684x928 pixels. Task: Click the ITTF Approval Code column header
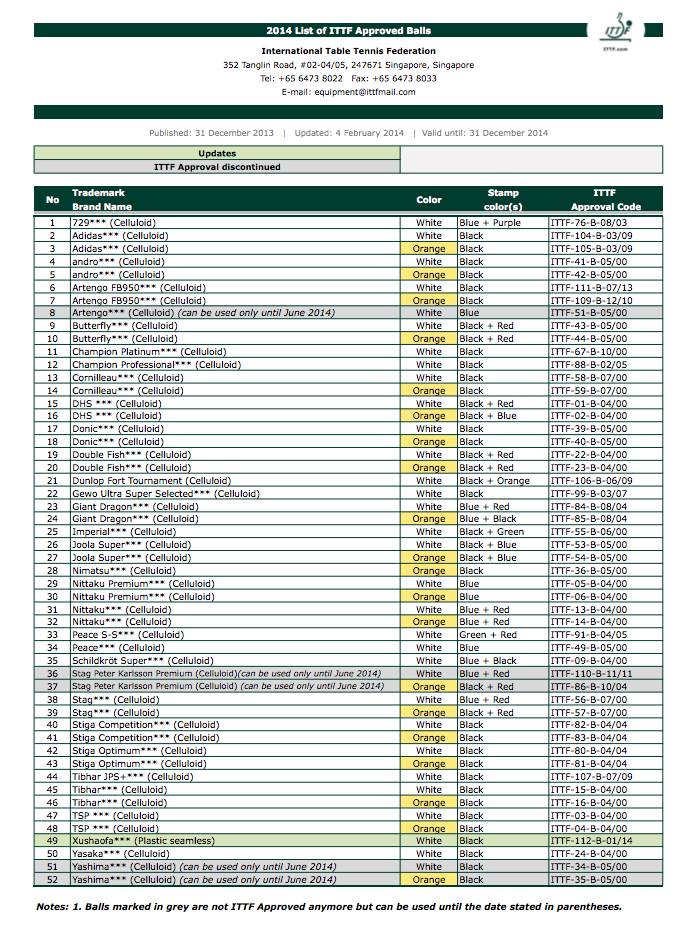click(x=604, y=198)
